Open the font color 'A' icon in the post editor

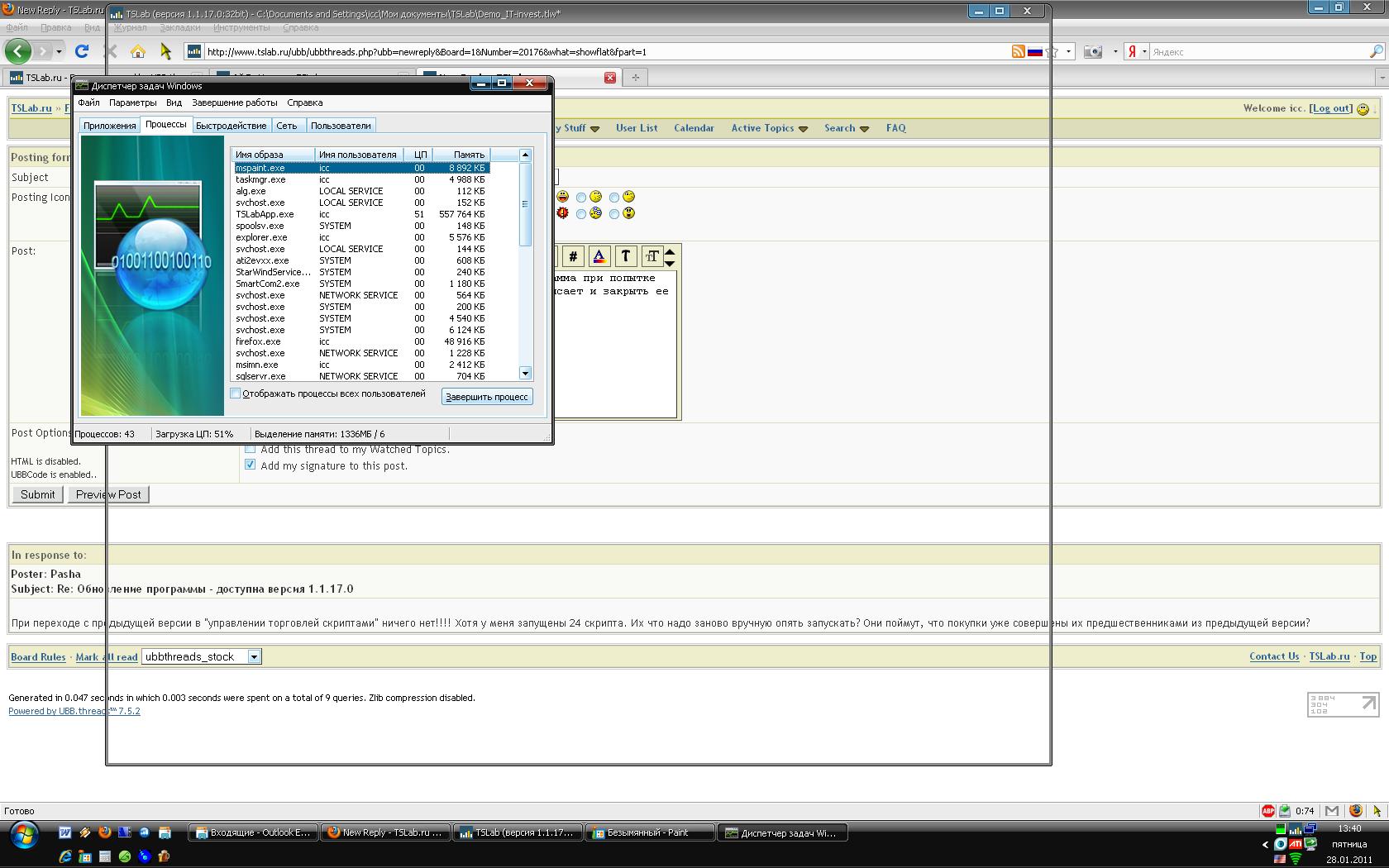point(599,256)
